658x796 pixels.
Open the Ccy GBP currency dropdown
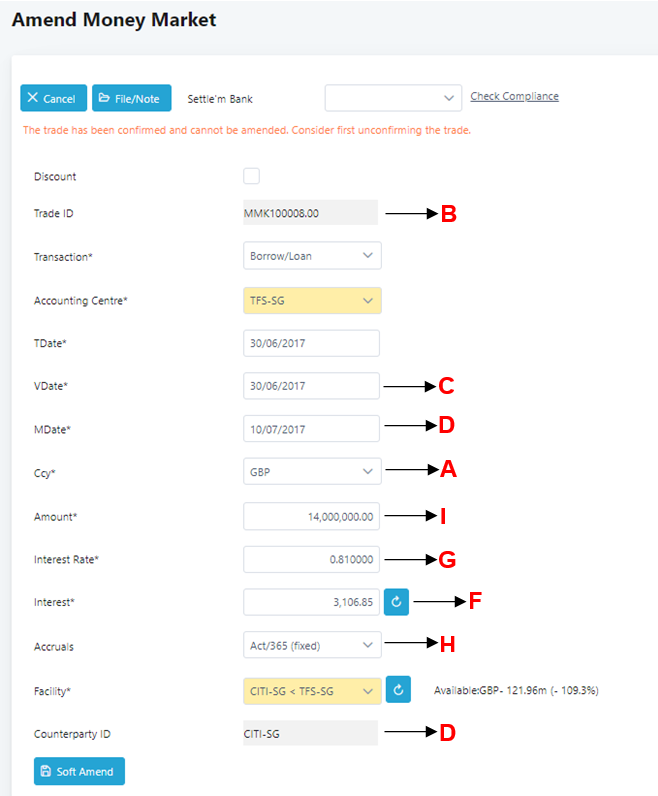pos(312,470)
